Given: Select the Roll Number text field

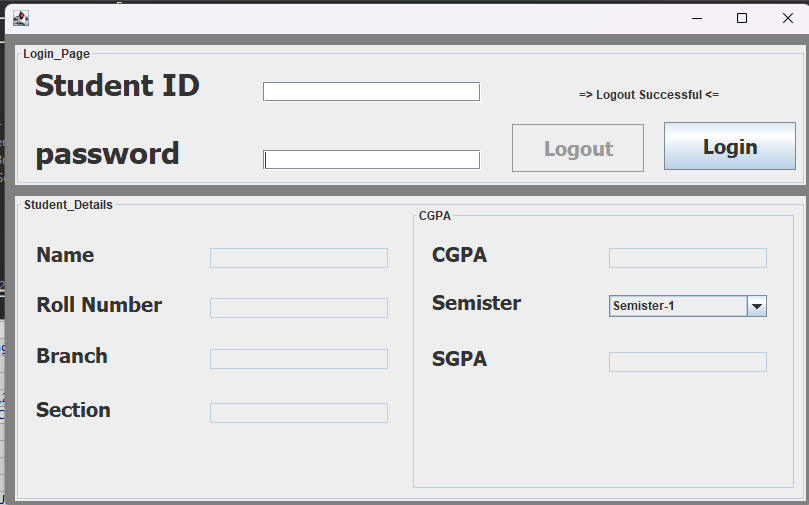Looking at the screenshot, I should 299,308.
